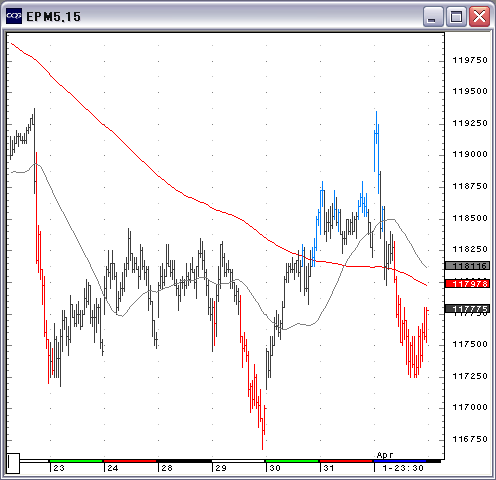496x480 pixels.
Task: Click the 23 date label on time axis
Action: [x=59, y=468]
